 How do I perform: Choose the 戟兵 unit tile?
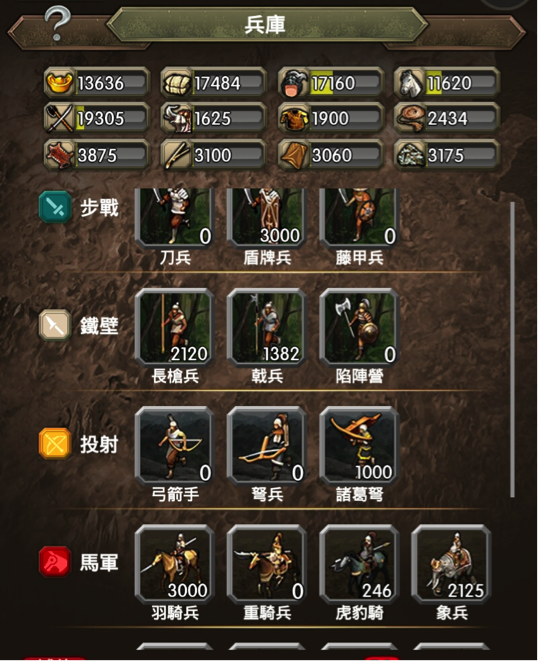point(267,327)
